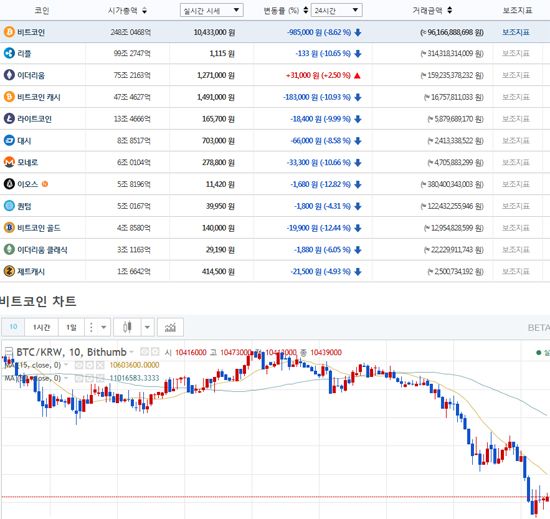Screen dimensions: 550x519
Task: Click the Bitcoin coin icon in the 비트코인 row
Action: coord(9,32)
